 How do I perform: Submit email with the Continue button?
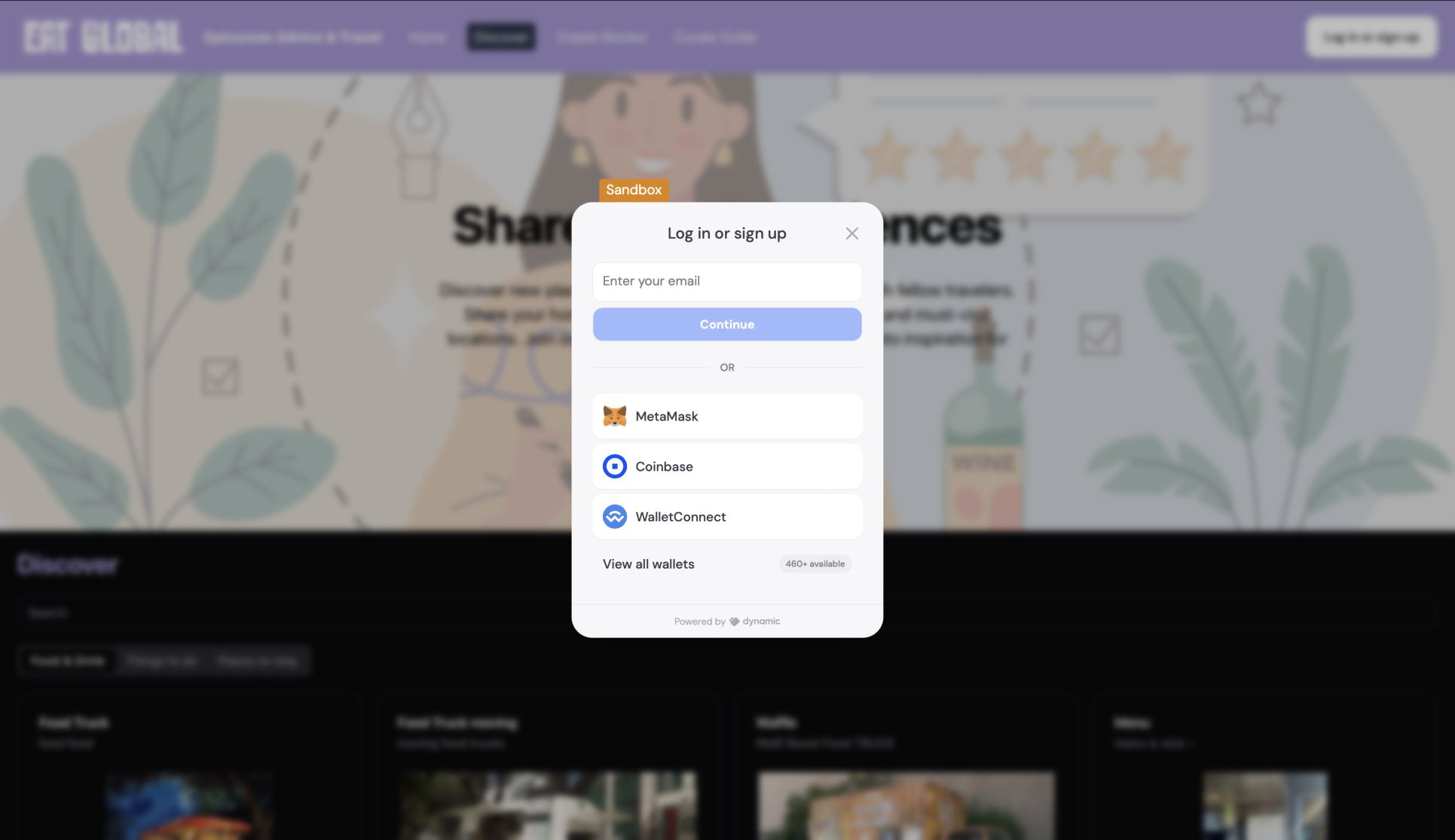tap(727, 324)
